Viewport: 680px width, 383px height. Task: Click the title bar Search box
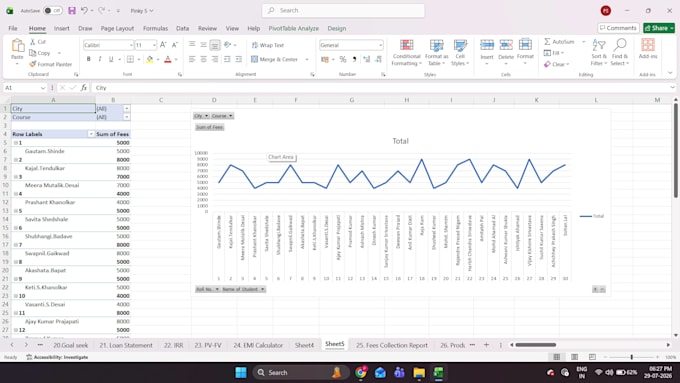tap(343, 10)
